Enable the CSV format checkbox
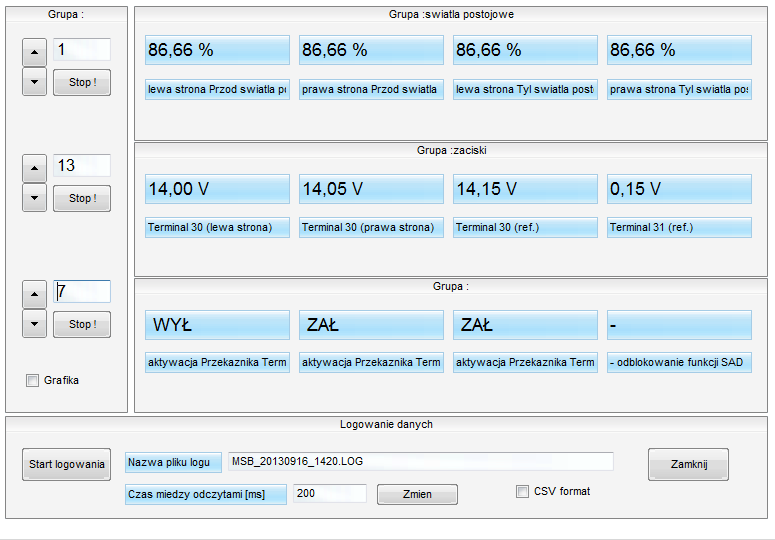This screenshot has height=540, width=775. (522, 492)
